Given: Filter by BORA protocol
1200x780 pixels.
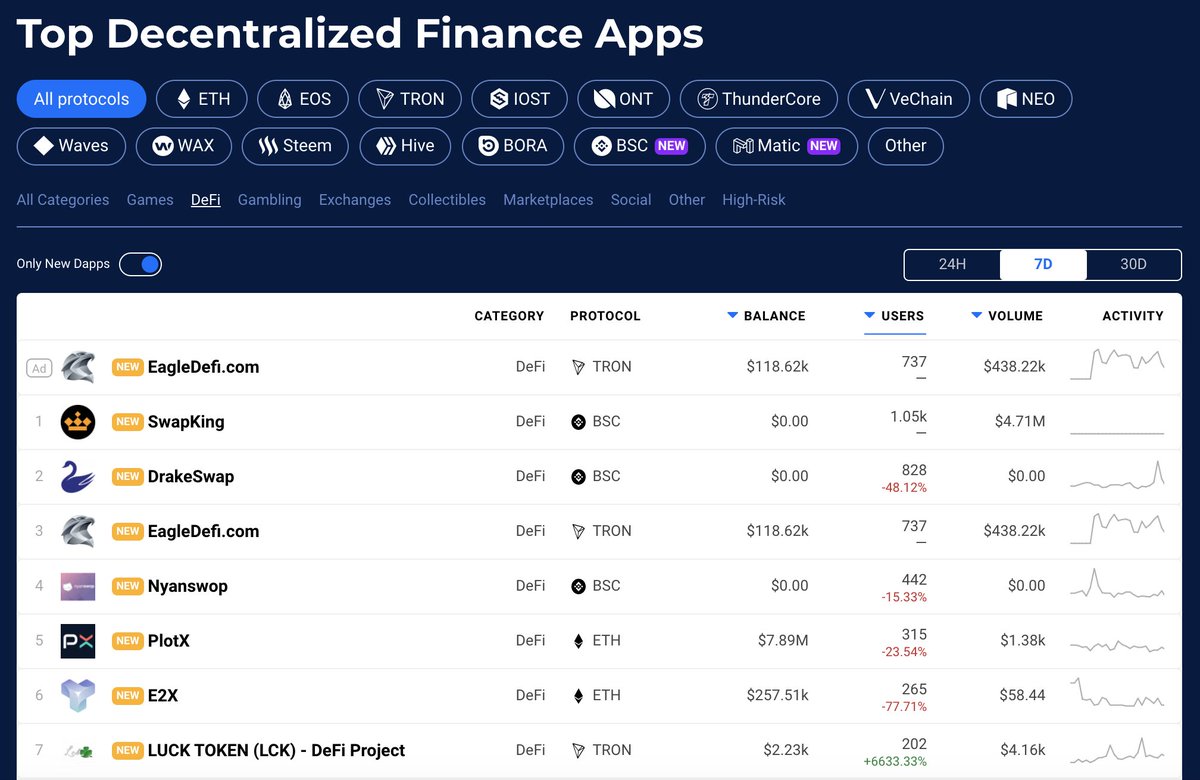Looking at the screenshot, I should (512, 146).
